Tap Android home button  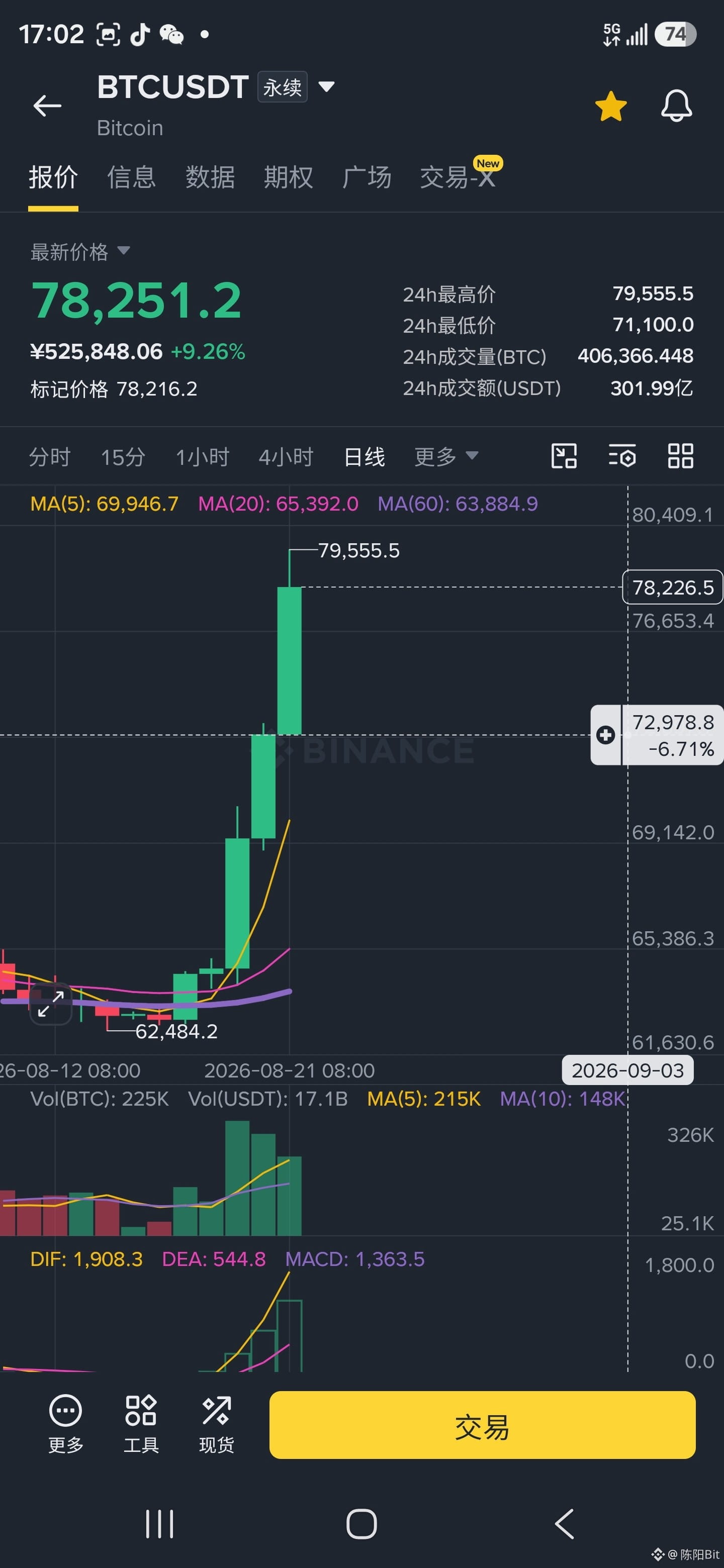point(361,1524)
